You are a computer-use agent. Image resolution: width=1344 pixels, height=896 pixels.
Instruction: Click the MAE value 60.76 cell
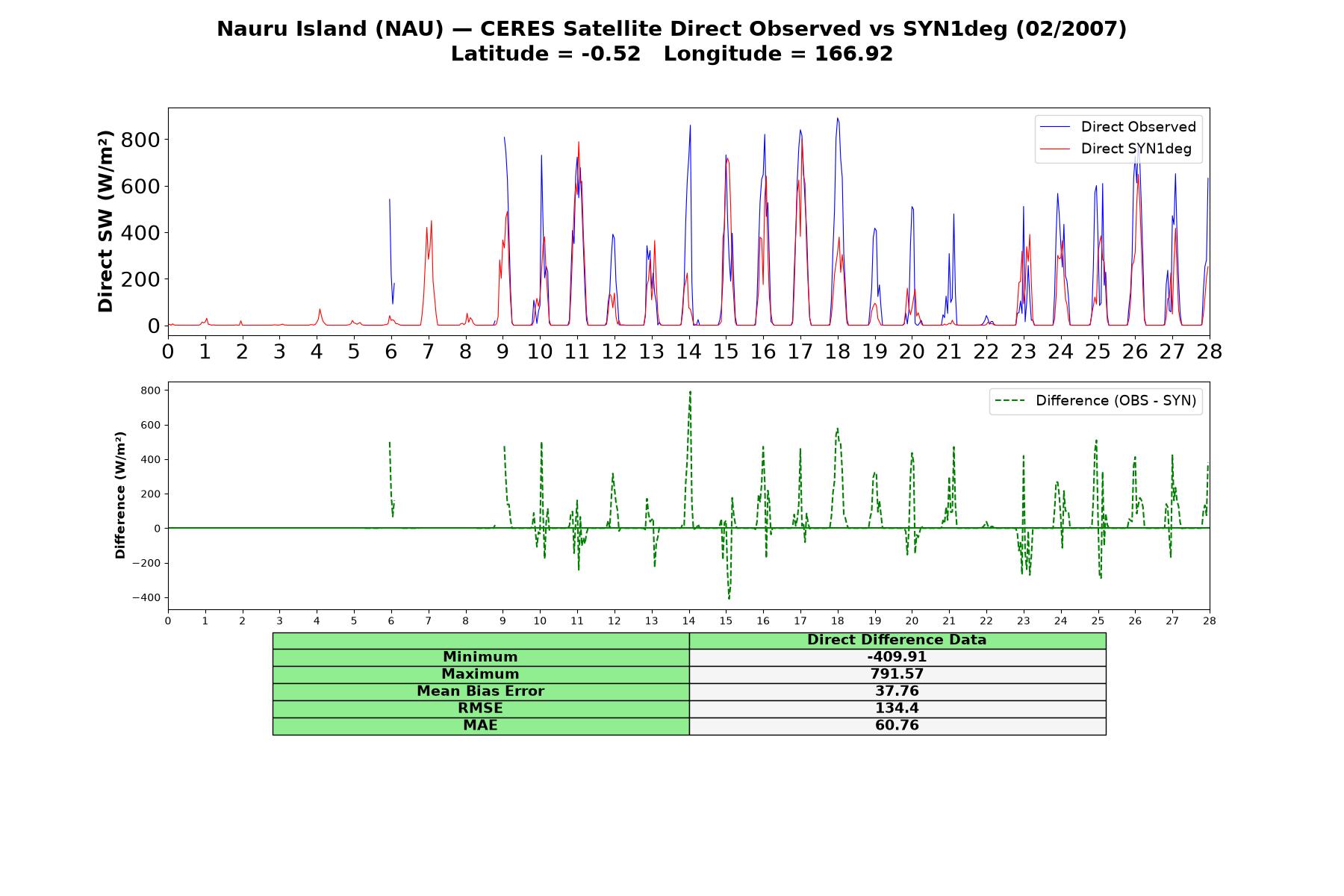pos(897,726)
